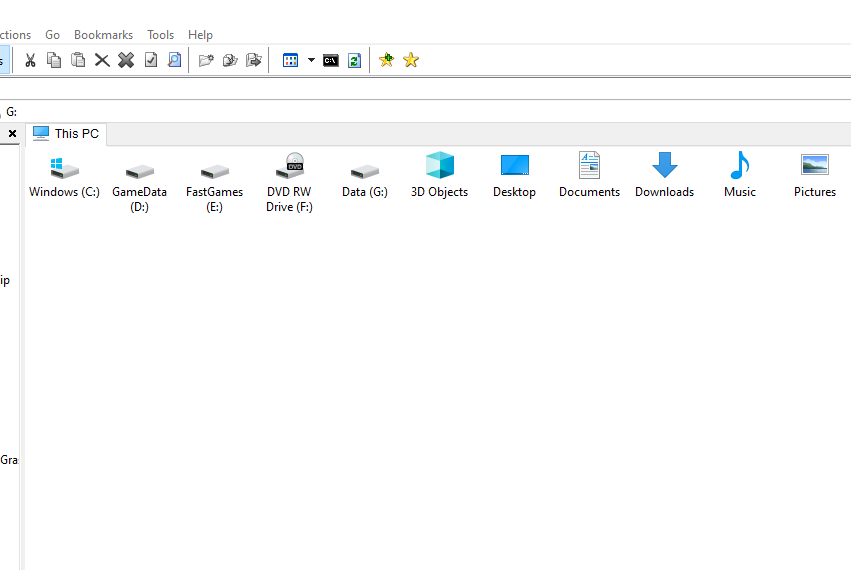The image size is (851, 570).
Task: Click the thin X Delete icon
Action: 102,60
